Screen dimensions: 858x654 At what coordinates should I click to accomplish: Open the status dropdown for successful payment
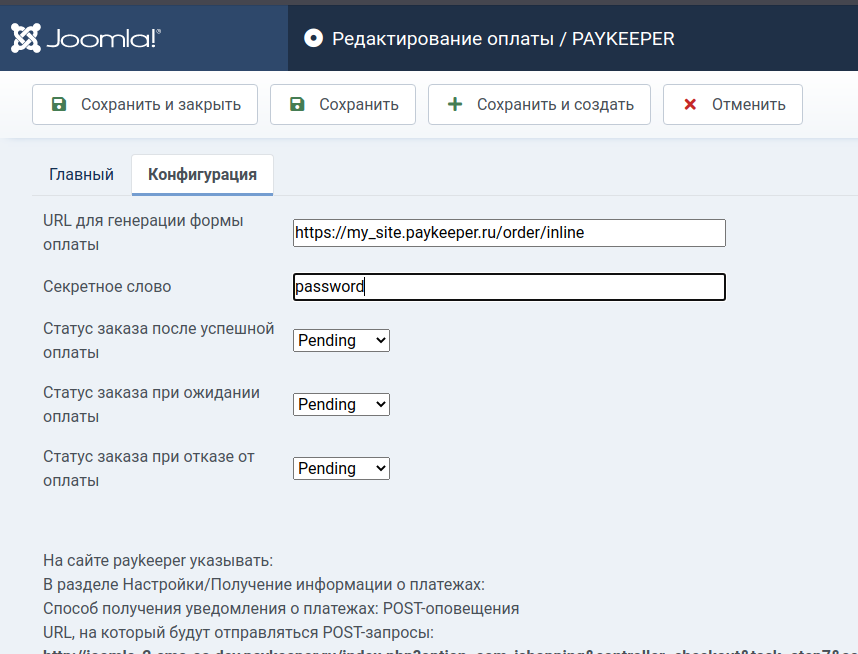(x=341, y=340)
